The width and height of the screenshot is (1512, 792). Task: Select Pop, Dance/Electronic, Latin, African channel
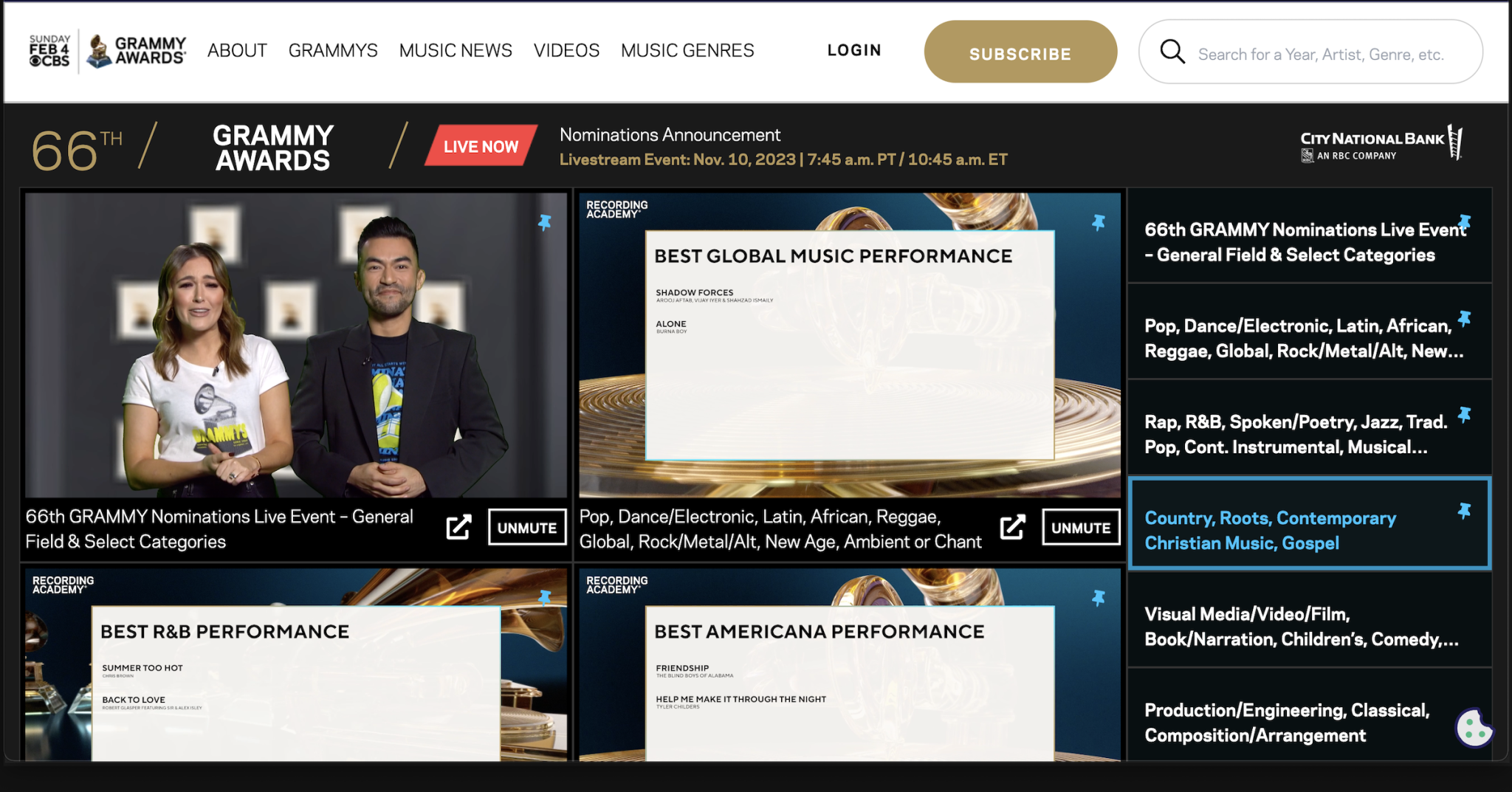click(1310, 331)
